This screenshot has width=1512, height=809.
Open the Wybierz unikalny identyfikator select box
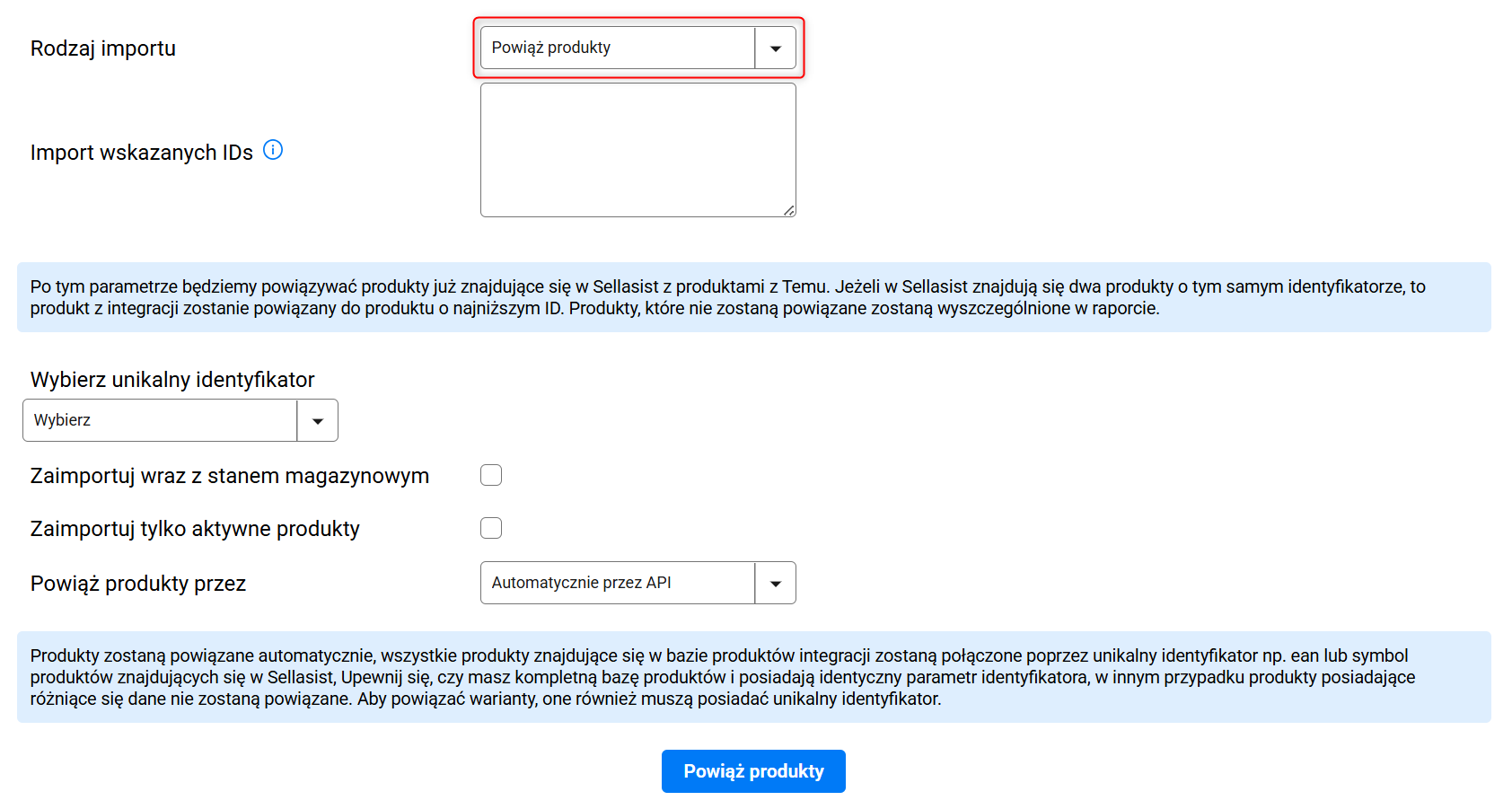[x=180, y=420]
